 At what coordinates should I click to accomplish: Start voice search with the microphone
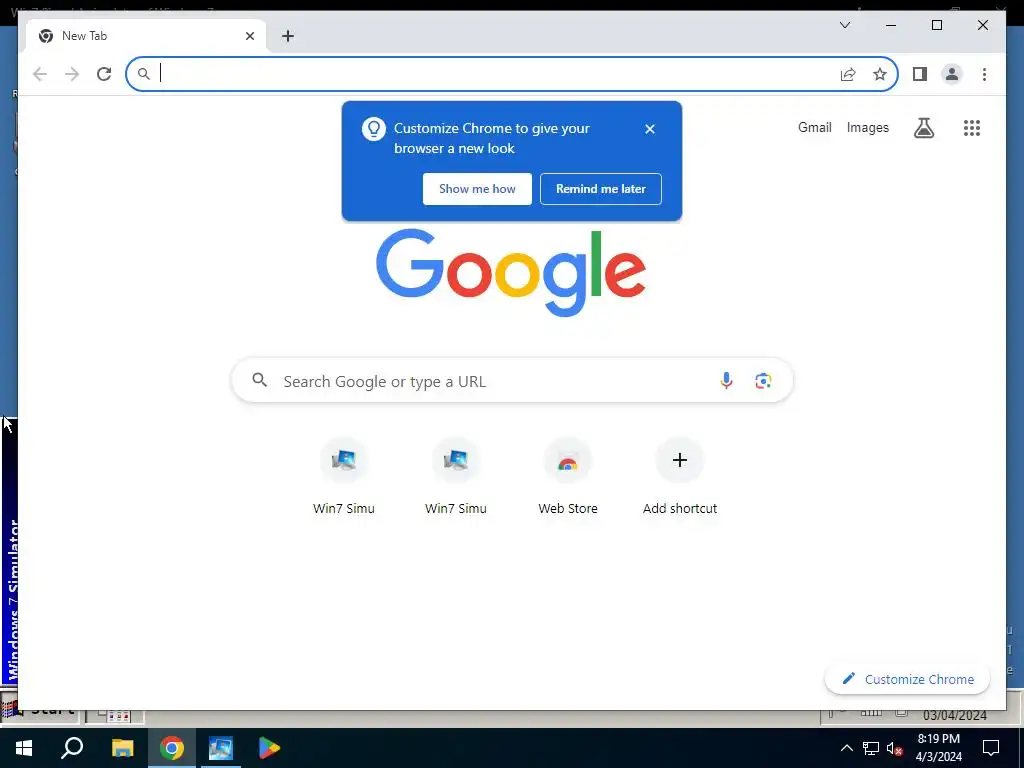pos(726,381)
